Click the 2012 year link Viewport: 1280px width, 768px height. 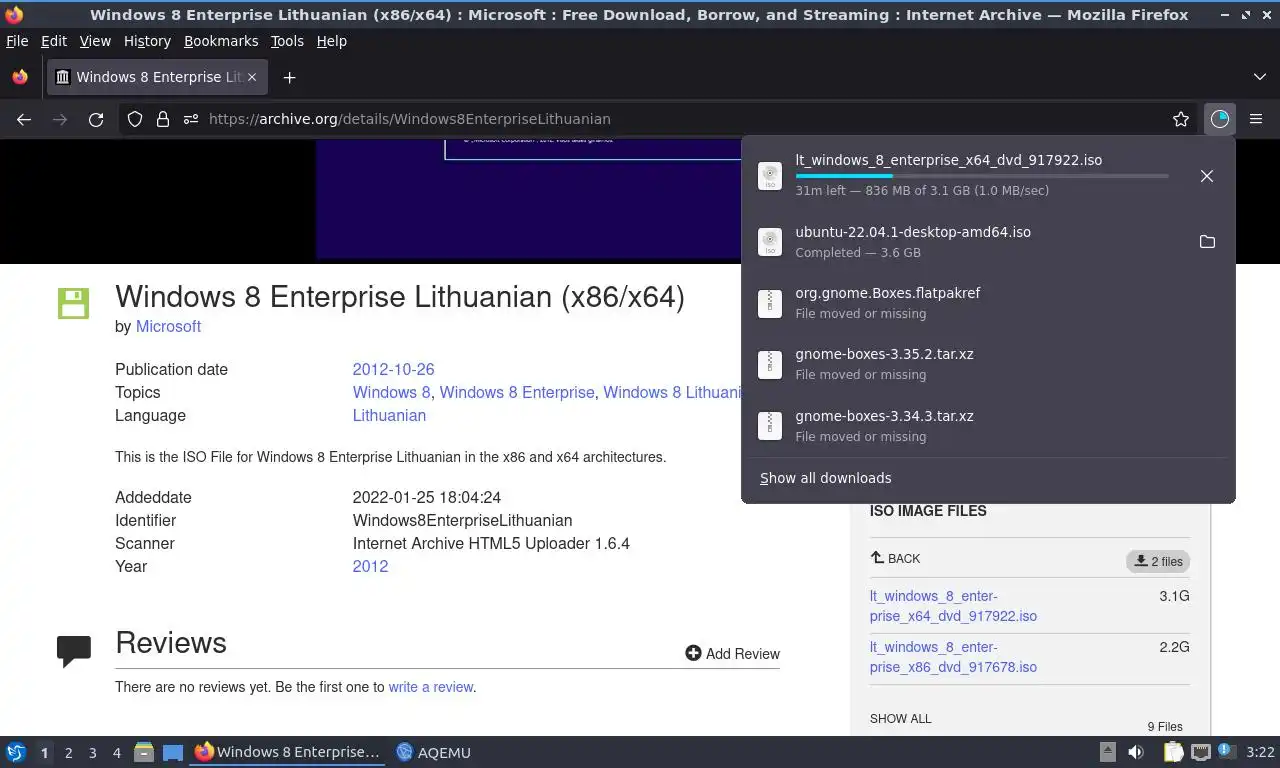(370, 566)
